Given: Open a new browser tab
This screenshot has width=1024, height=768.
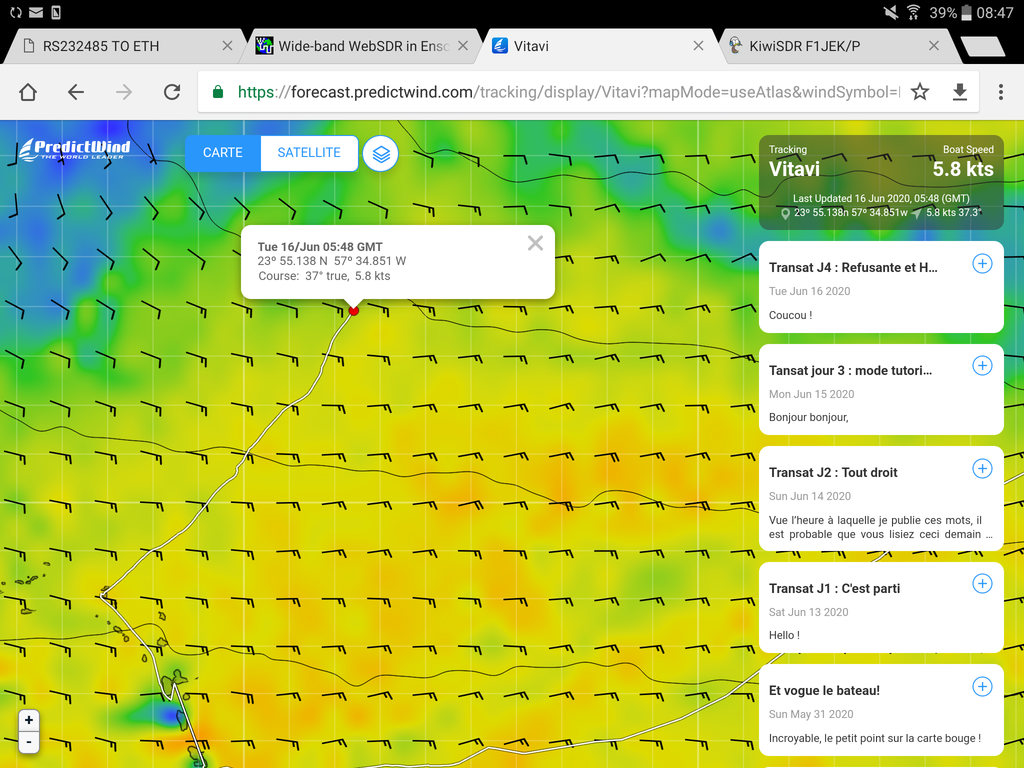Looking at the screenshot, I should click(x=982, y=46).
